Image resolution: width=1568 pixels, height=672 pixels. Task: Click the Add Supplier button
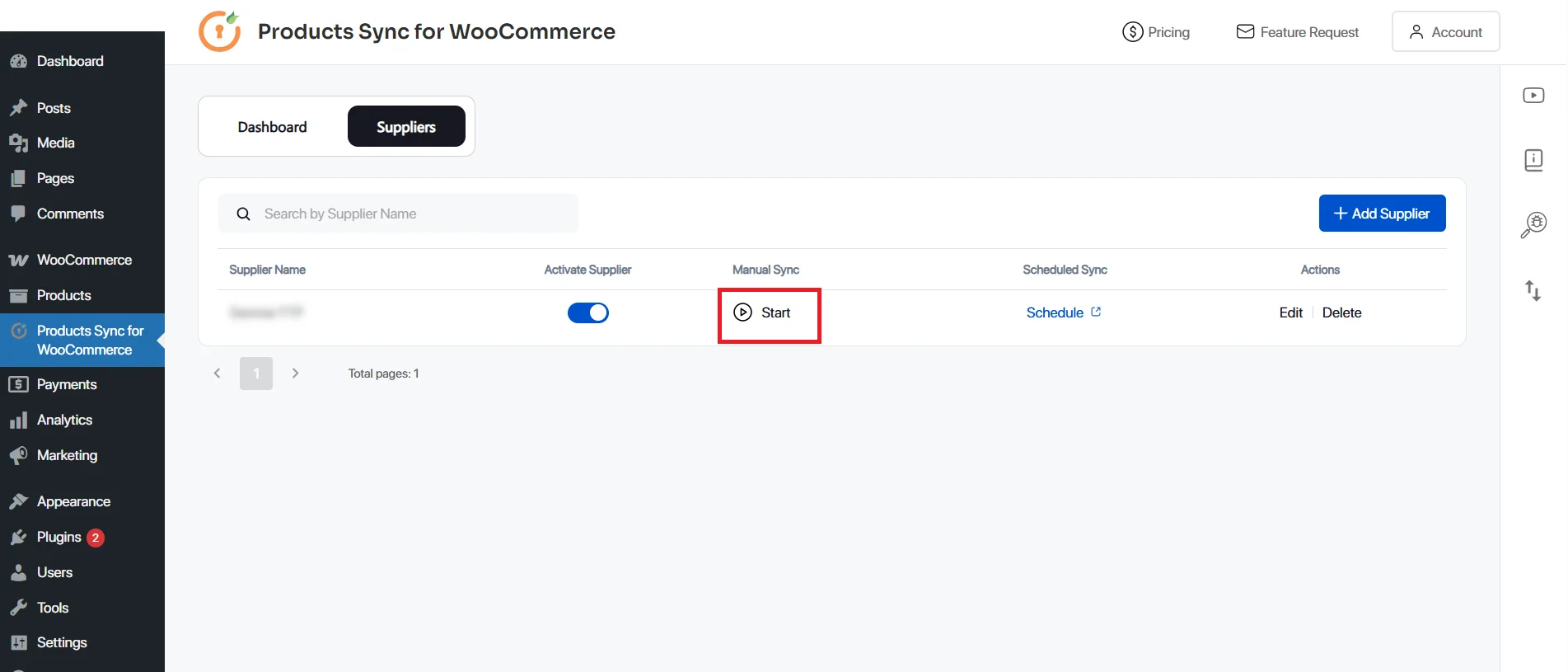(1382, 214)
